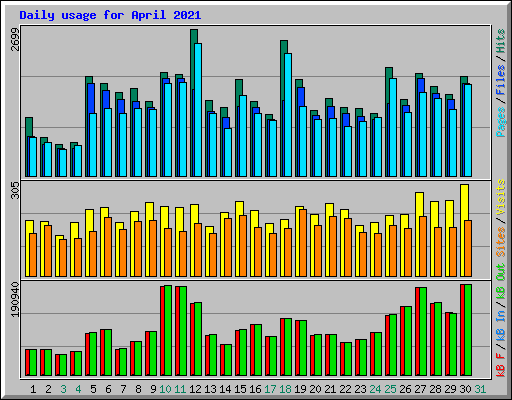This screenshot has height=400, width=512.
Task: Click day label 14 on the x-axis
Action: (x=225, y=389)
